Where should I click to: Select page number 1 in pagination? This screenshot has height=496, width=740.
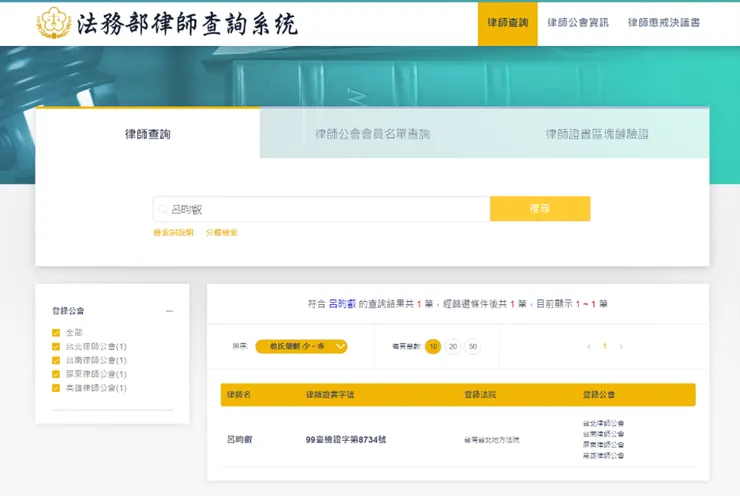coord(605,346)
